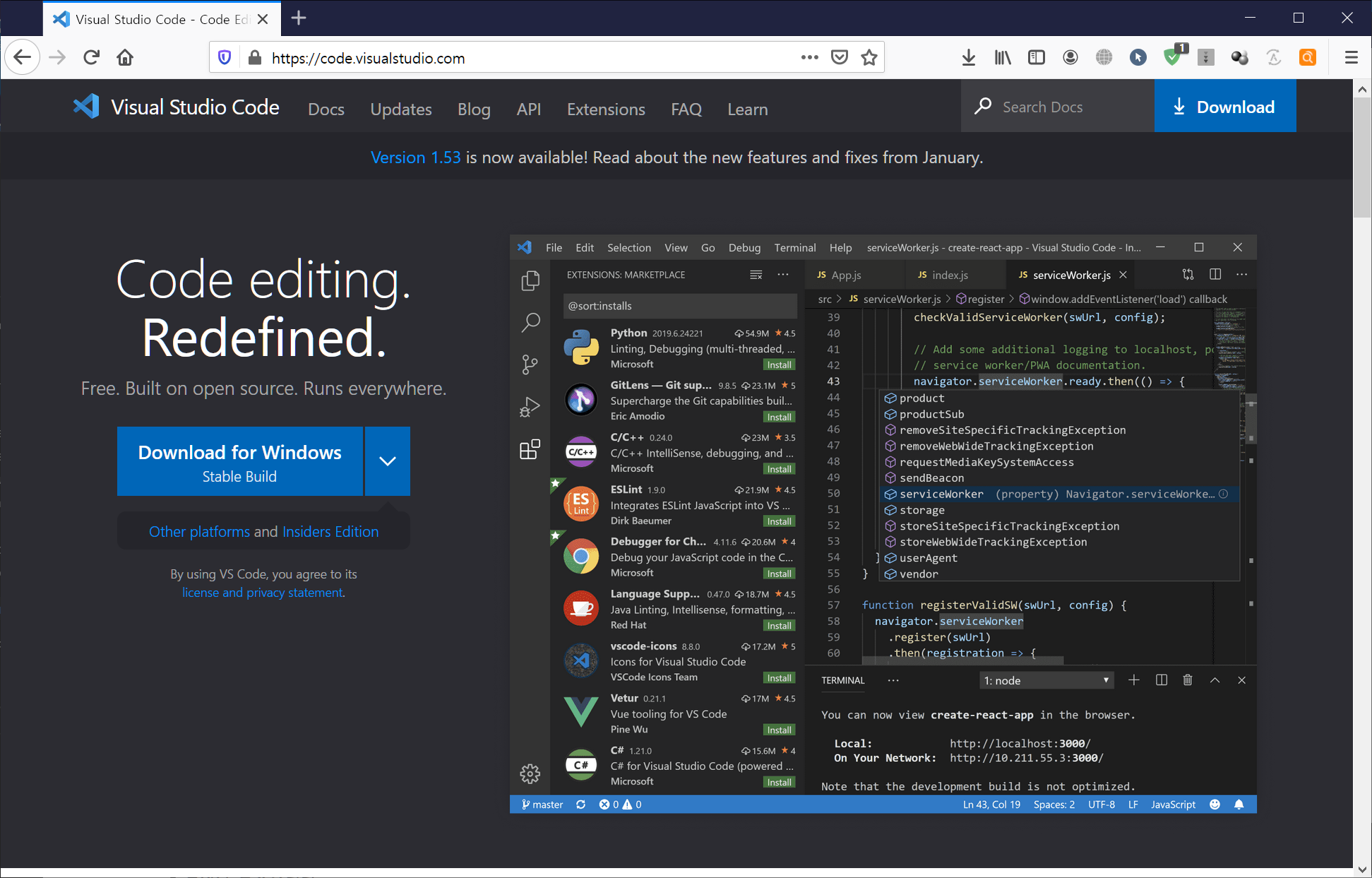Open the Firefox hamburger menu
The height and width of the screenshot is (878, 1372).
tap(1351, 58)
